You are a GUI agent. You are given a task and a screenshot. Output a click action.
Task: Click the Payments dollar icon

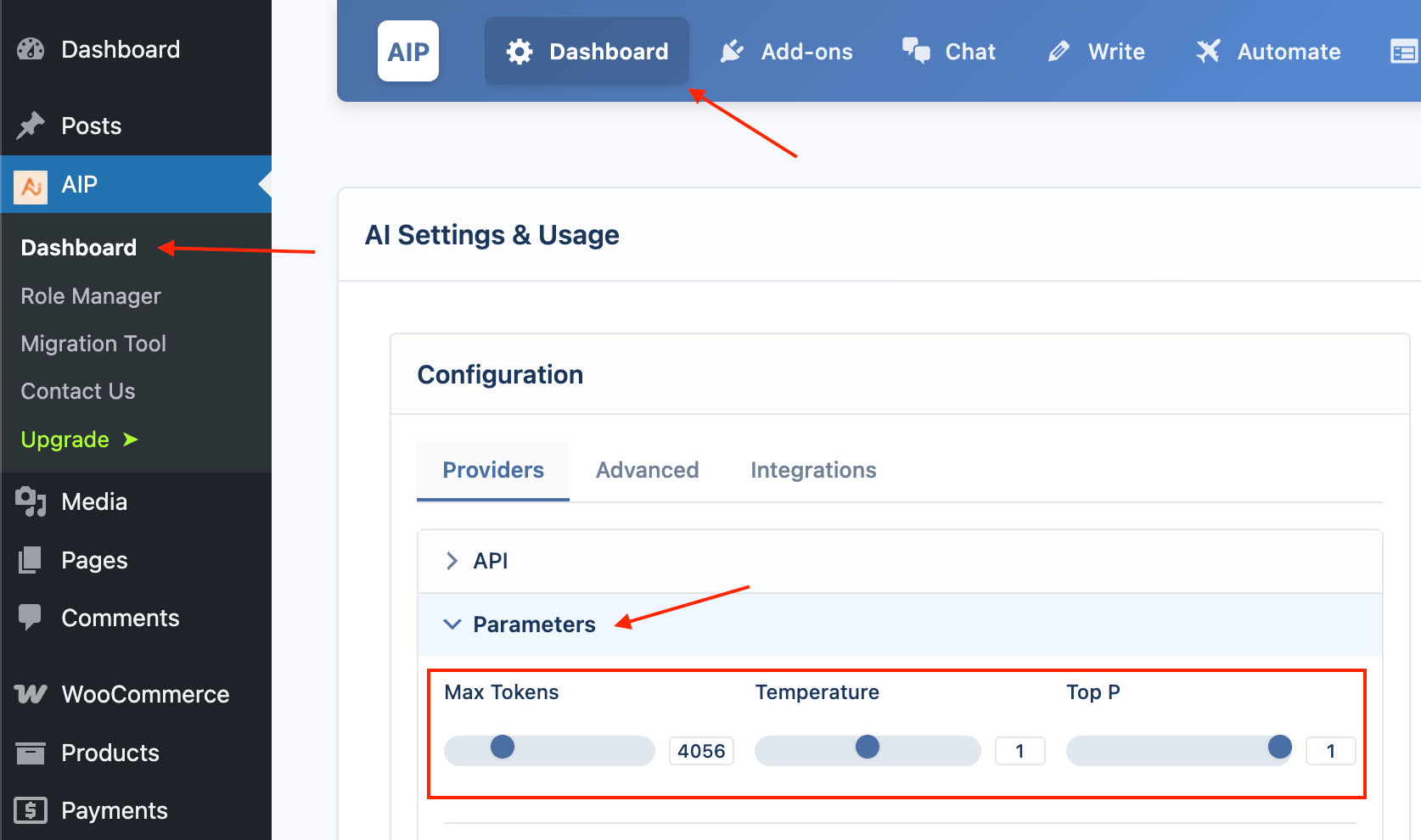point(31,810)
